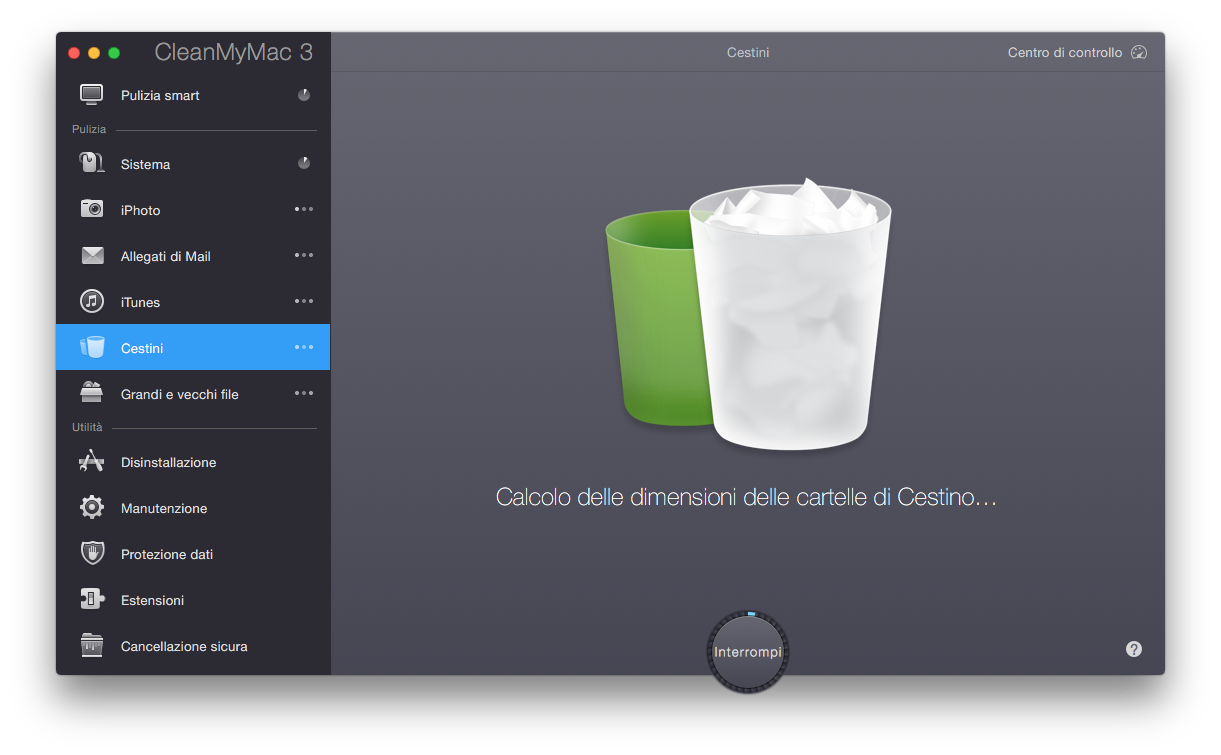Click the Pulizia smart monitor icon

[92, 95]
